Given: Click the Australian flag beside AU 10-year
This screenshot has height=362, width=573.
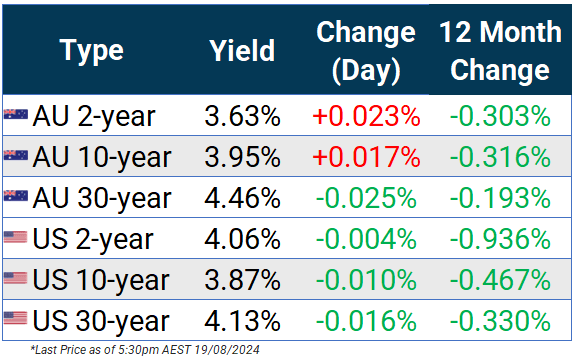Looking at the screenshot, I should tap(16, 156).
